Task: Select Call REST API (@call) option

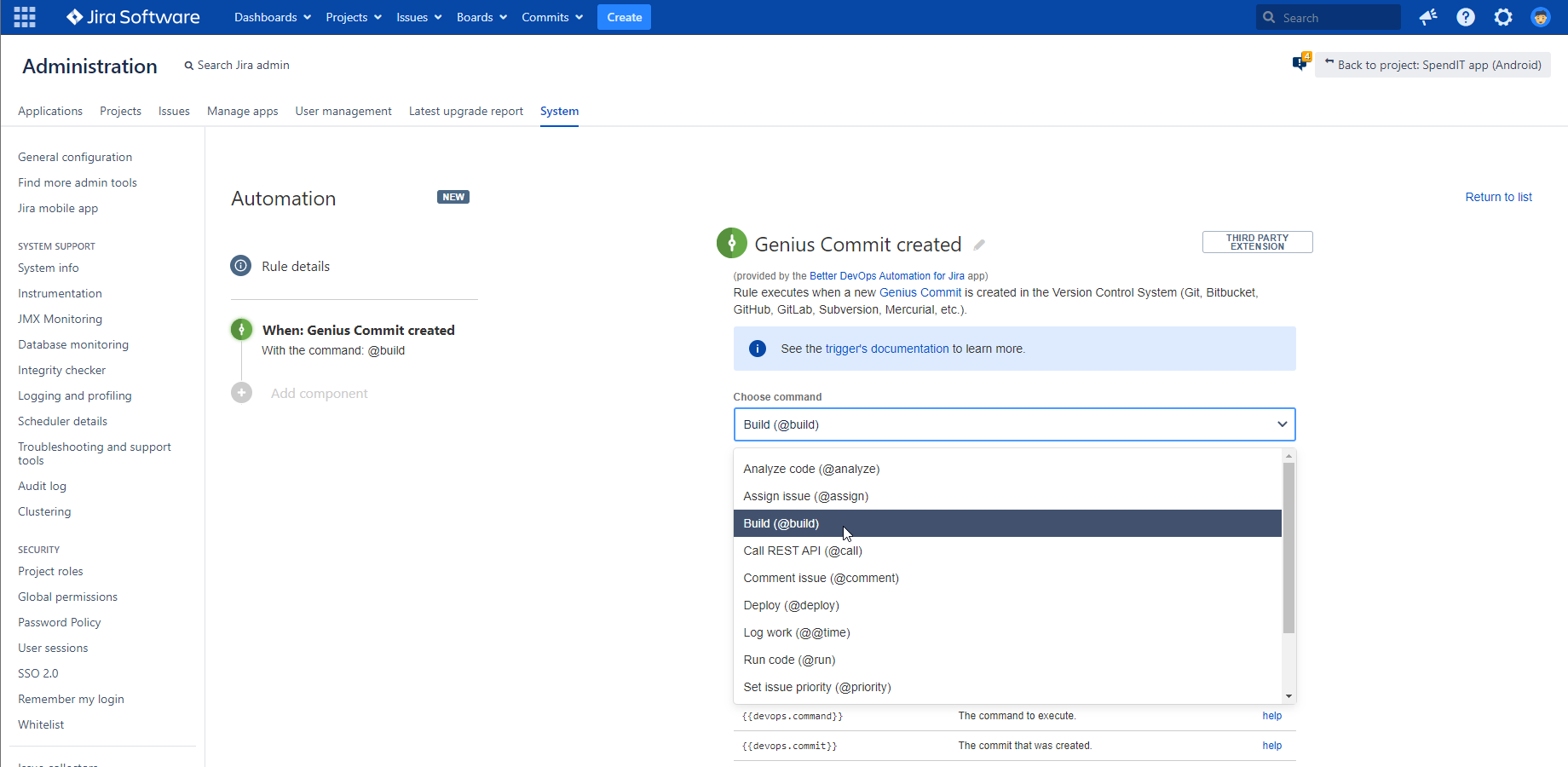Action: point(1007,551)
